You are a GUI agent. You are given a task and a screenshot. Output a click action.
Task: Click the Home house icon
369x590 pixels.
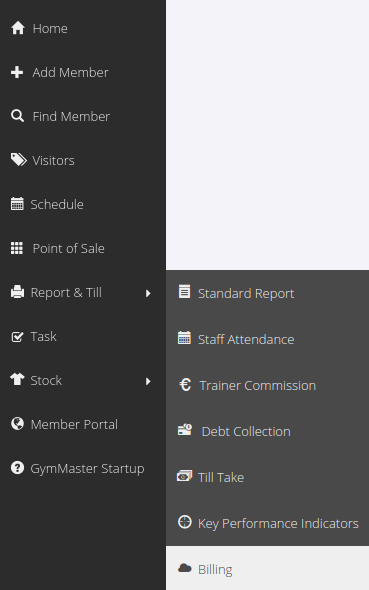tap(18, 28)
